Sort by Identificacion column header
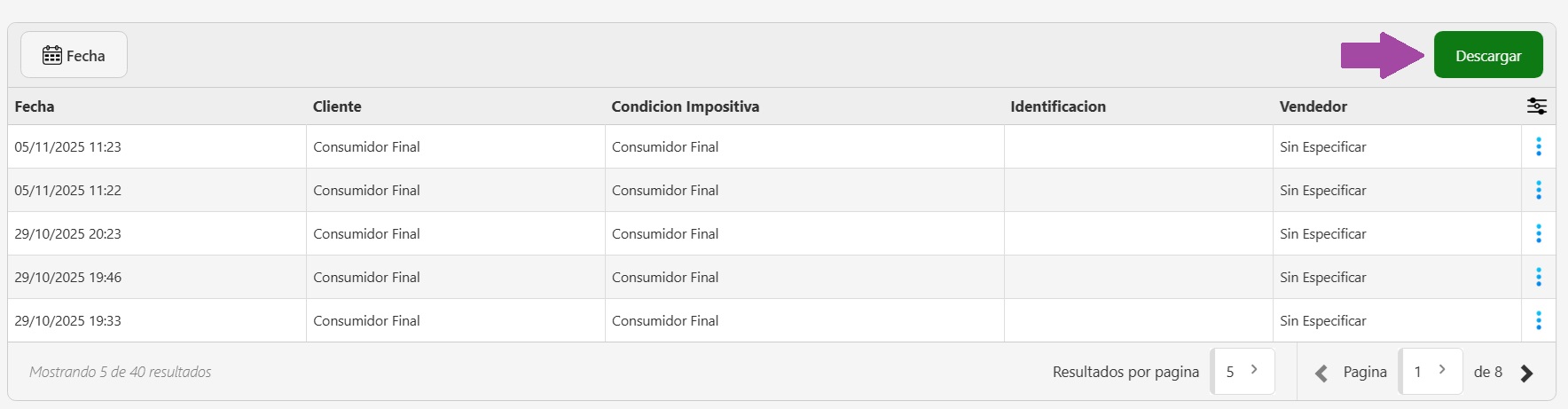This screenshot has height=409, width=1568. click(1057, 106)
